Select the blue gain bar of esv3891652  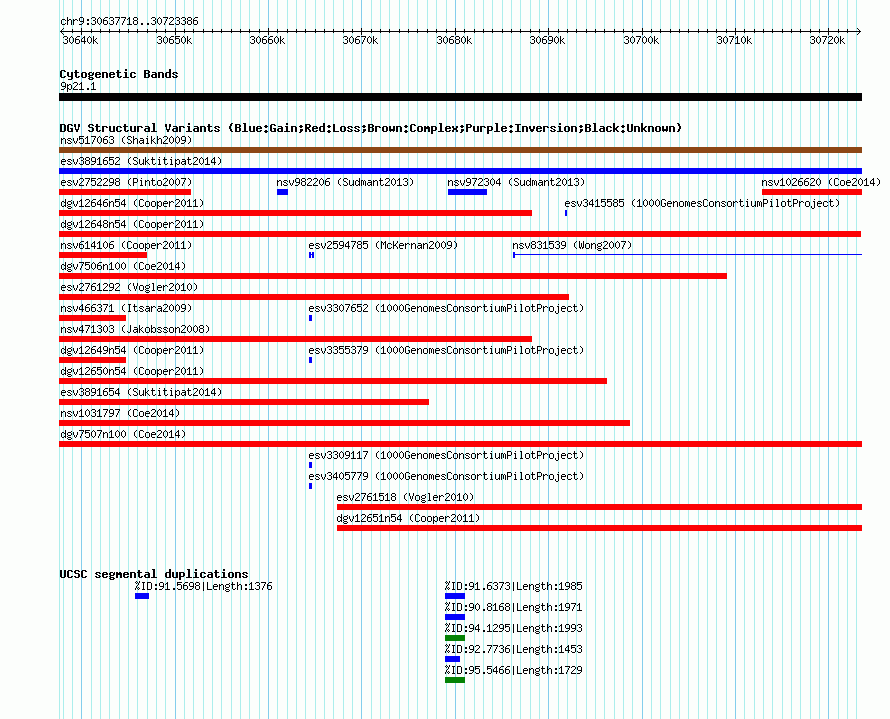[x=460, y=171]
